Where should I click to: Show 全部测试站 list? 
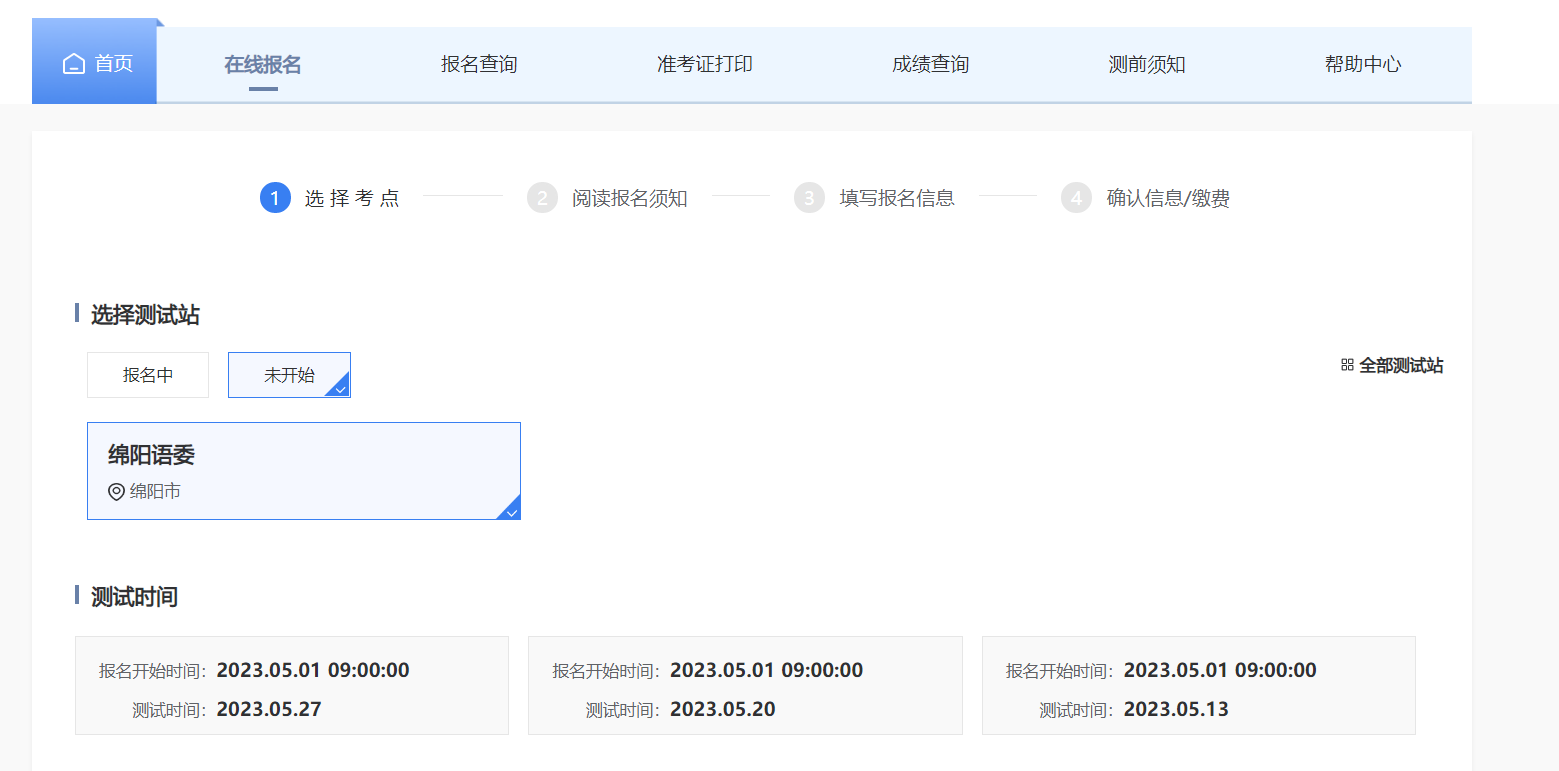1400,365
